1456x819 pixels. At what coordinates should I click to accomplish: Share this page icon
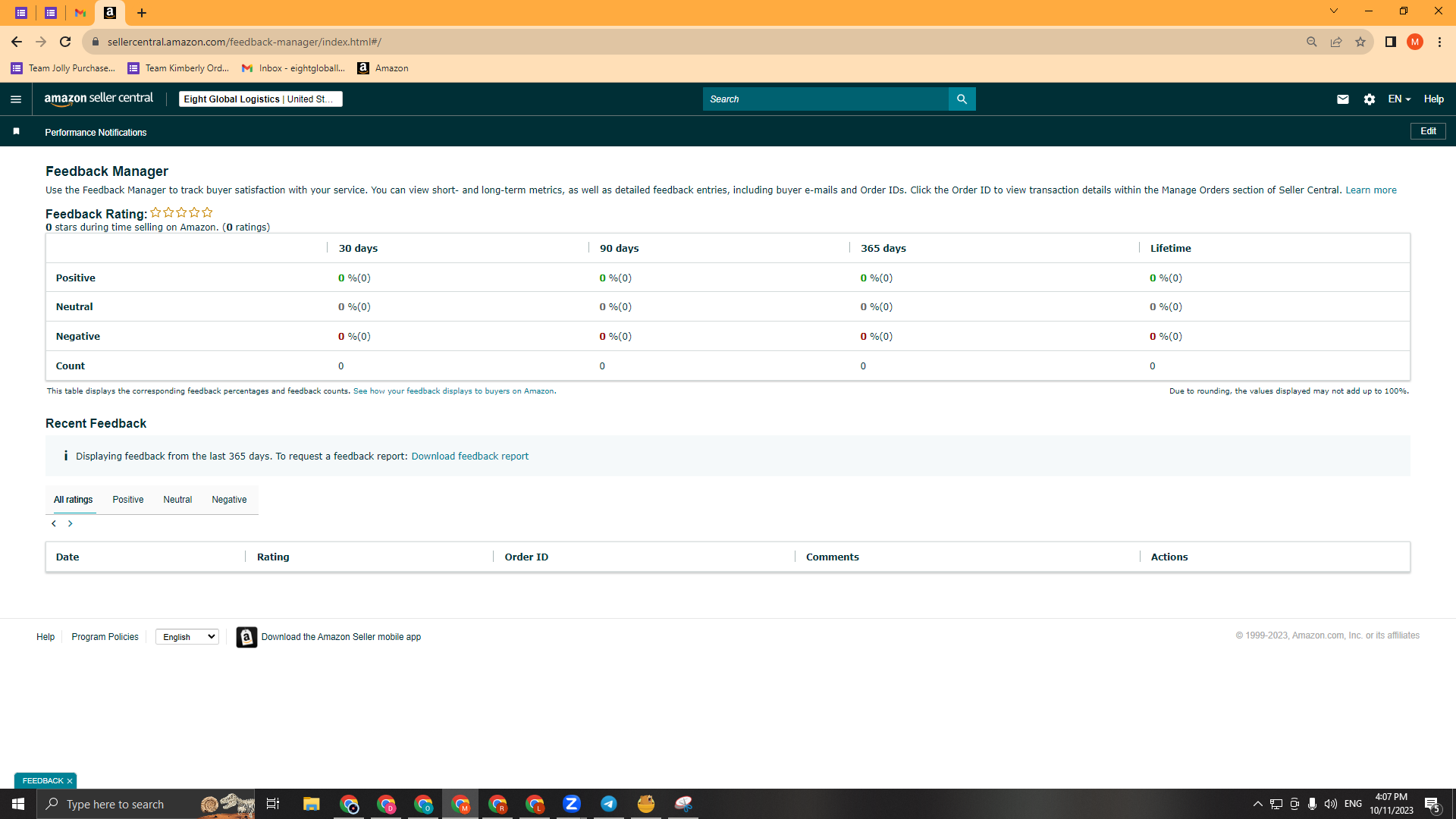pos(1336,42)
